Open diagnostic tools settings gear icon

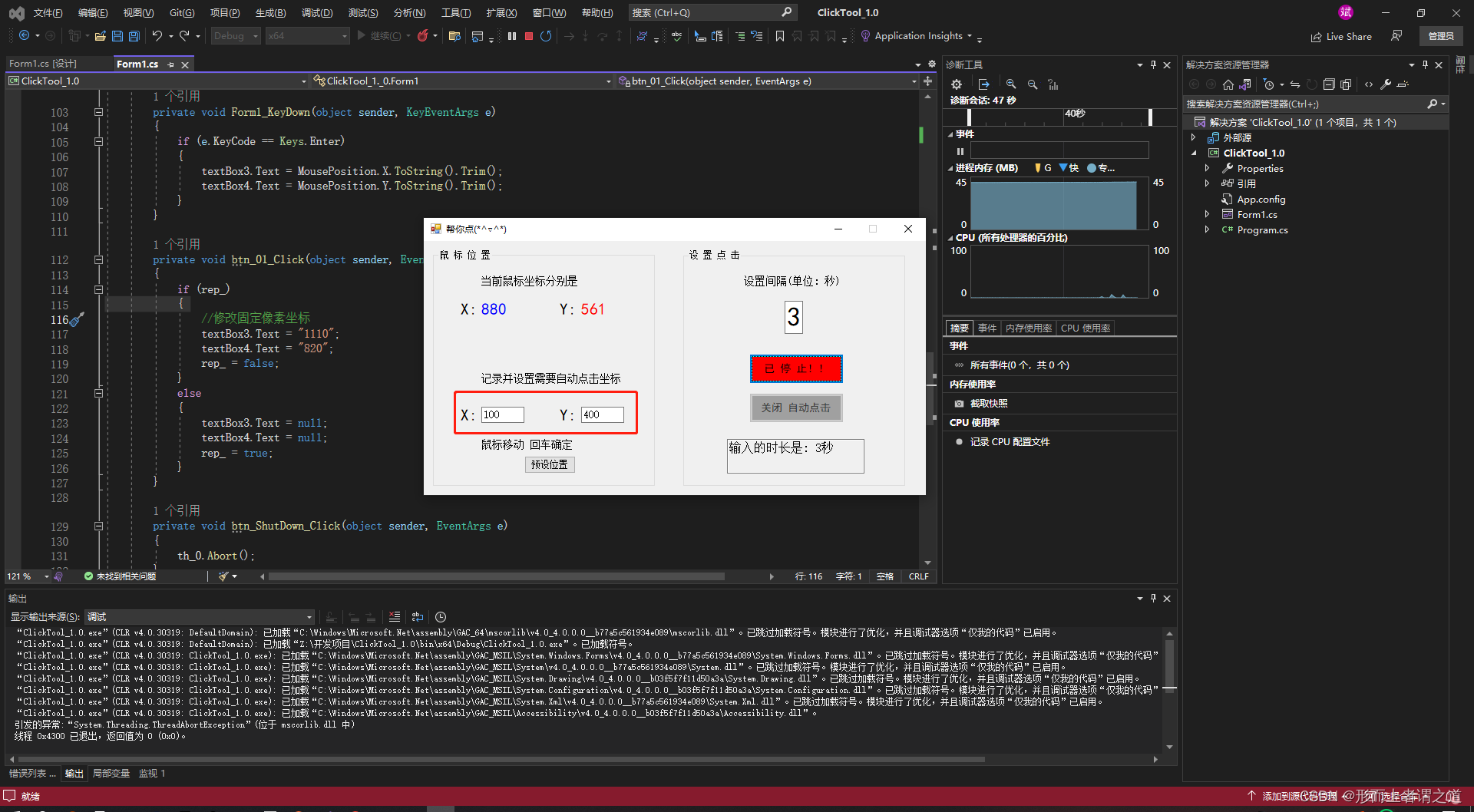click(x=957, y=84)
